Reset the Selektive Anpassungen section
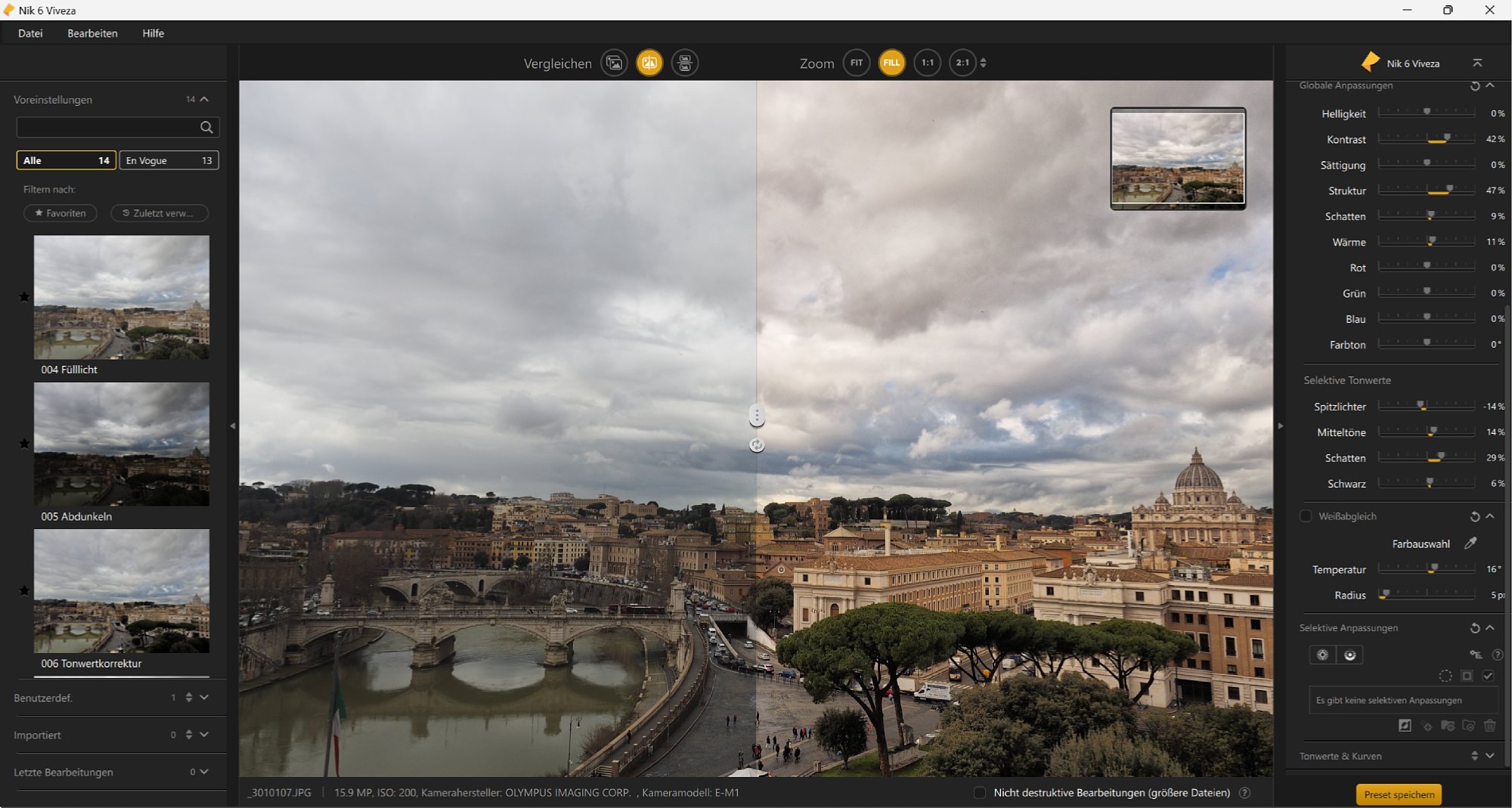Screen dimensions: 1512x808 click(1475, 628)
